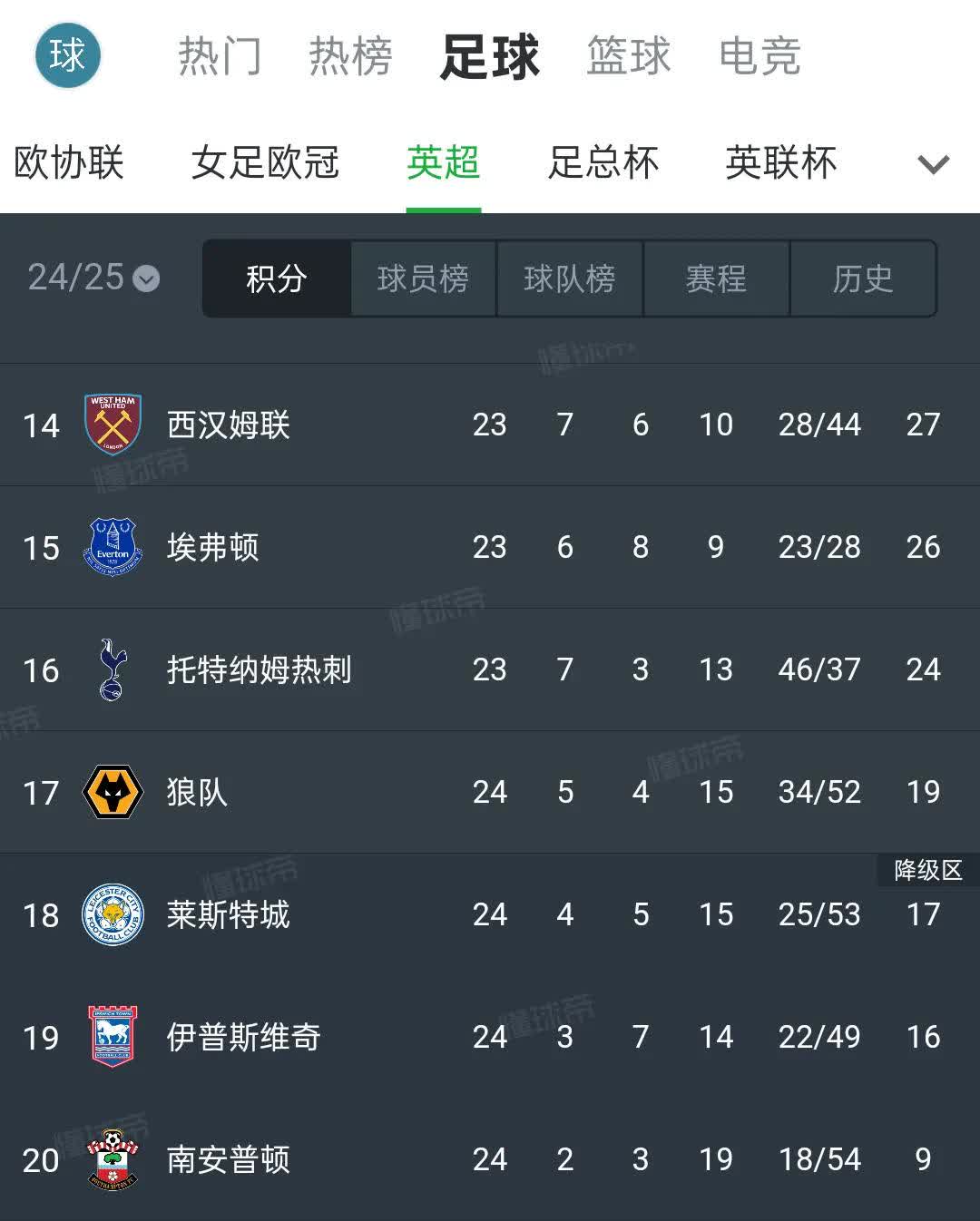Screen dimensions: 980x1221
Task: Click the Wolves wolf-head badge
Action: (113, 792)
